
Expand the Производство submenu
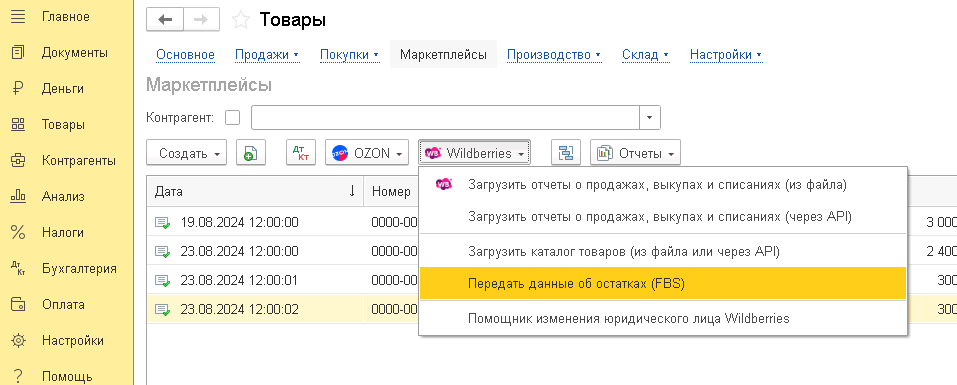coord(554,55)
